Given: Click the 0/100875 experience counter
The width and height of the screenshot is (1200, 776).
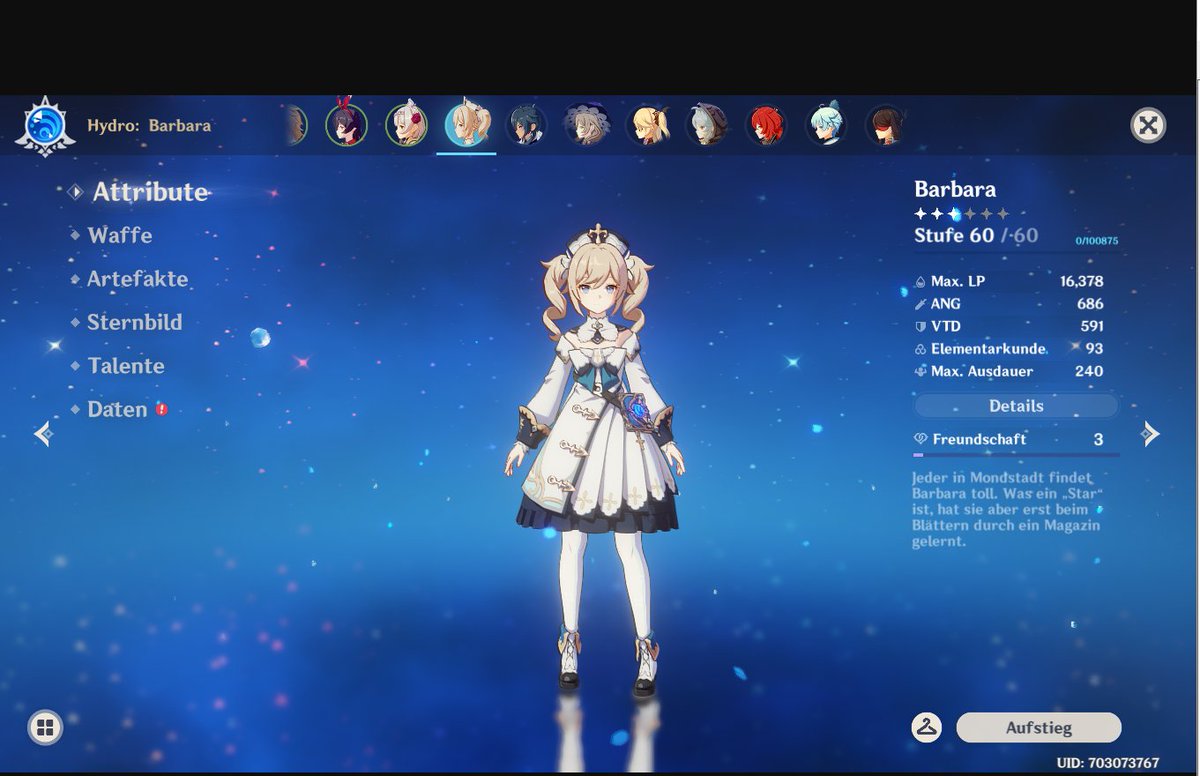Looking at the screenshot, I should pos(1097,241).
